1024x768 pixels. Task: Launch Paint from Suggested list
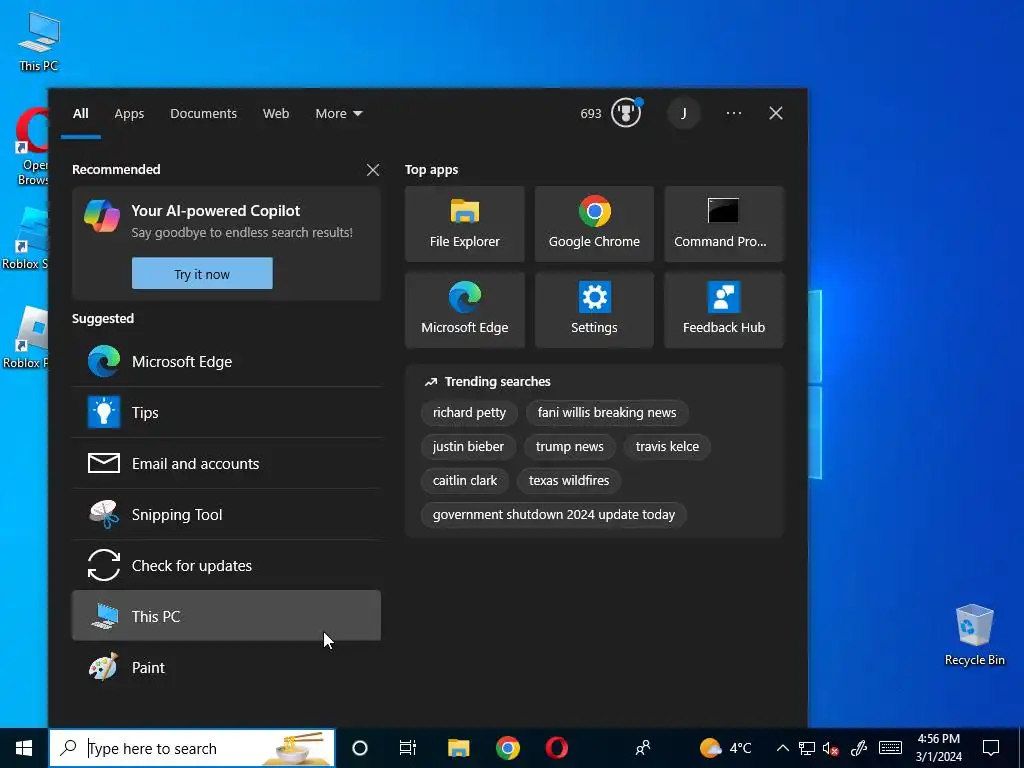click(x=226, y=667)
